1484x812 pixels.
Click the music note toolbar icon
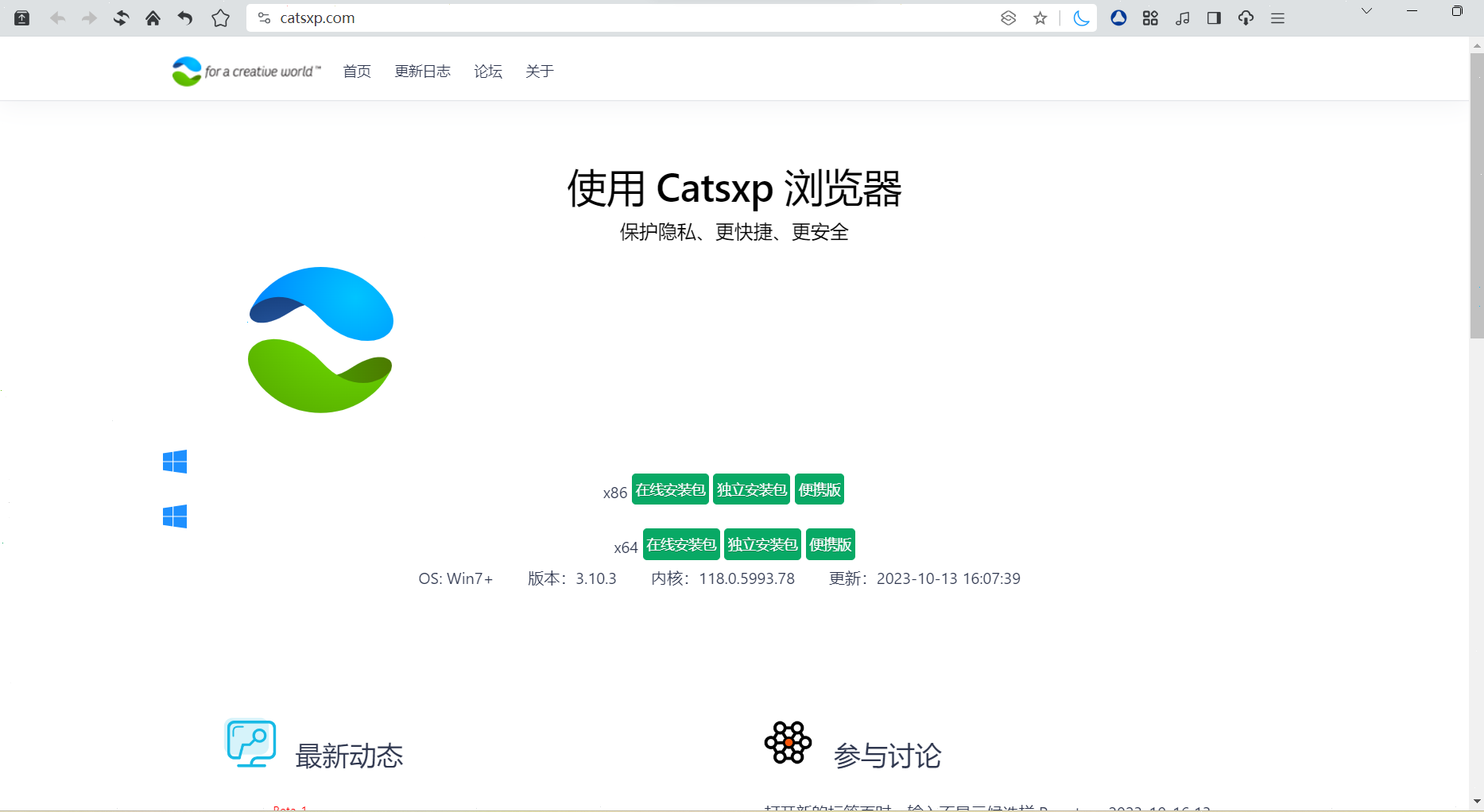click(x=1183, y=18)
